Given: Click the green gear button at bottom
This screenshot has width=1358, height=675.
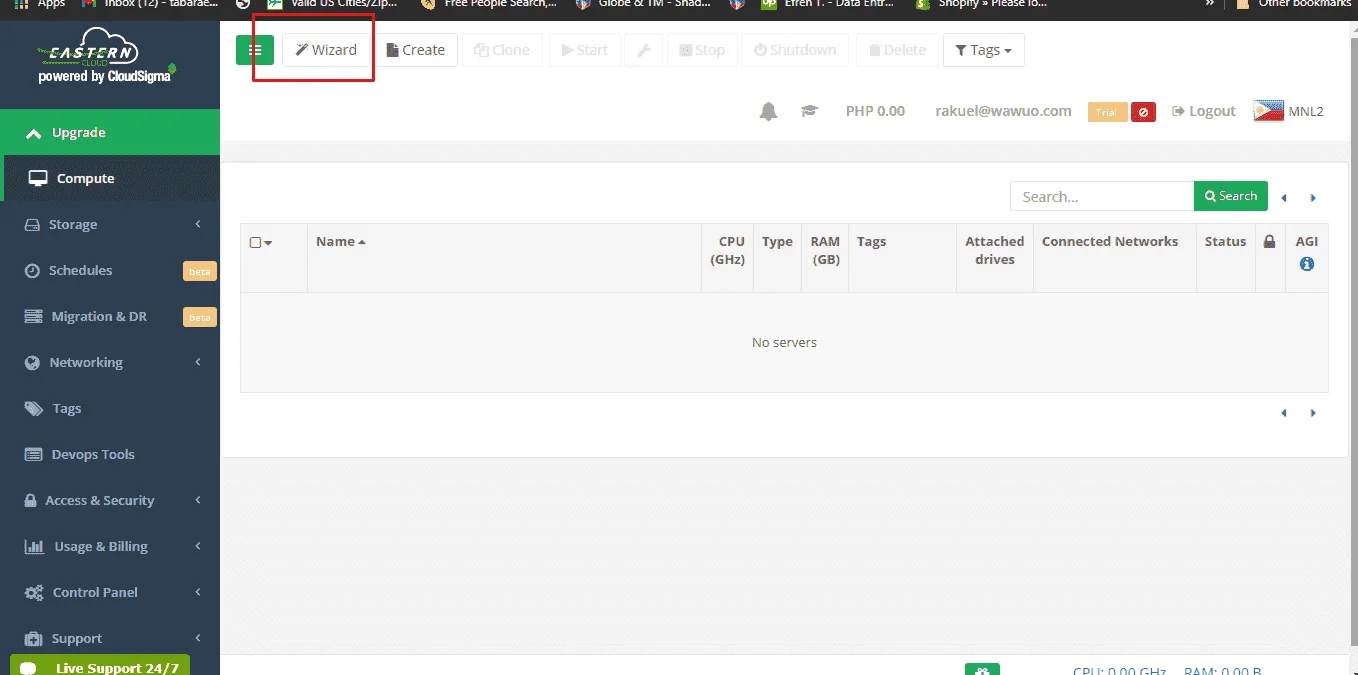Looking at the screenshot, I should click(982, 670).
